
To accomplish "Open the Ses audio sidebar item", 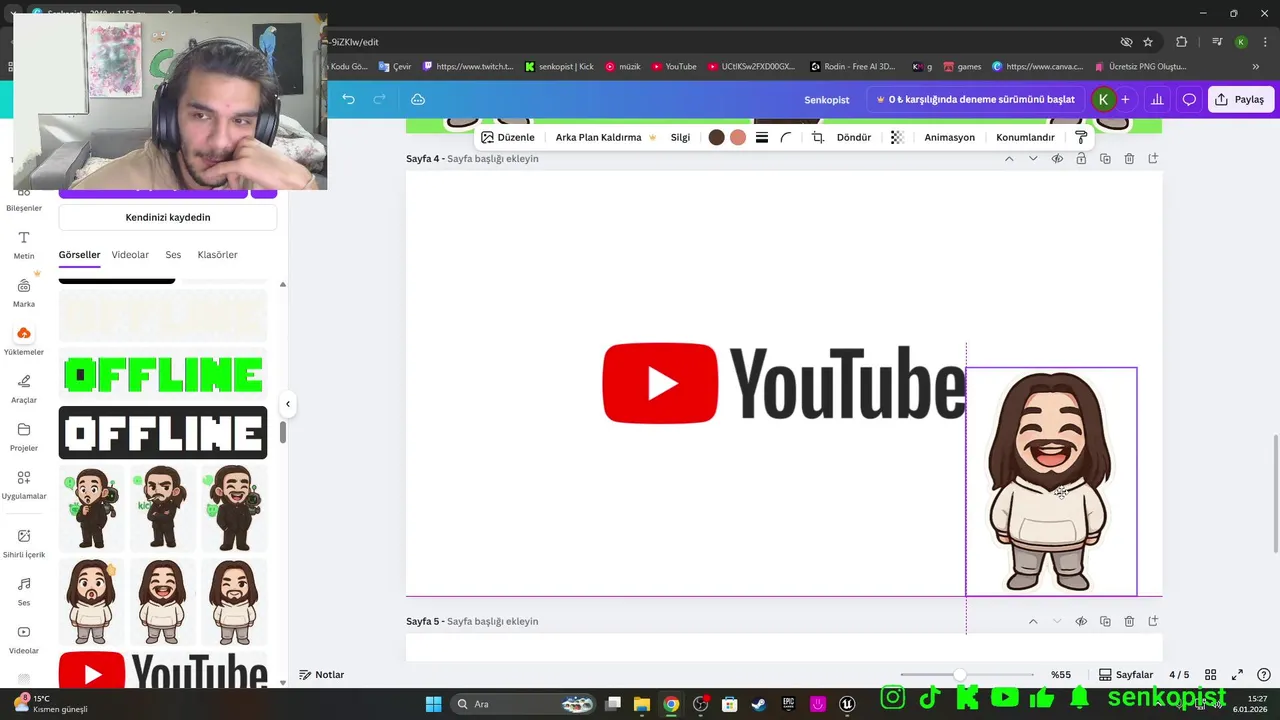I will [x=24, y=591].
